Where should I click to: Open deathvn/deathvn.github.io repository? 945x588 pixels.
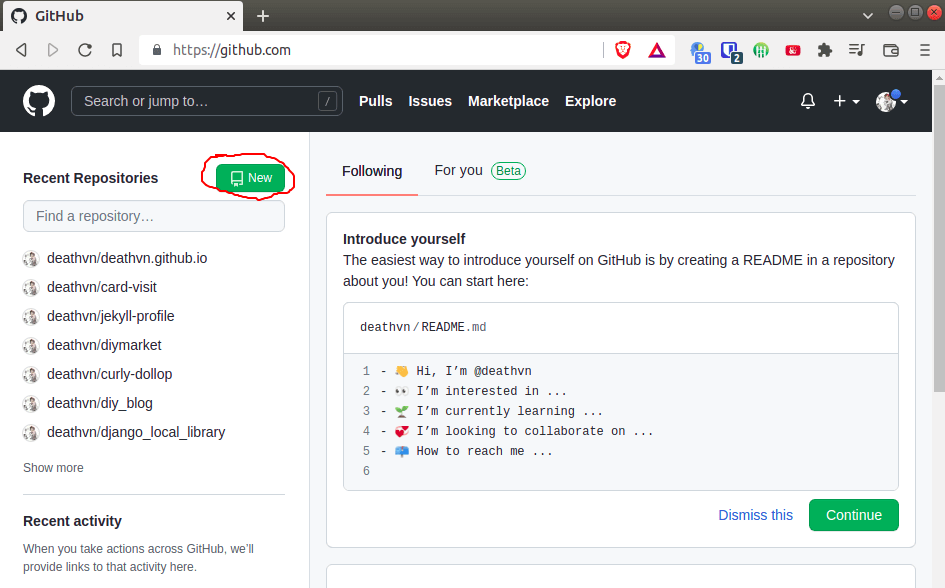click(127, 258)
